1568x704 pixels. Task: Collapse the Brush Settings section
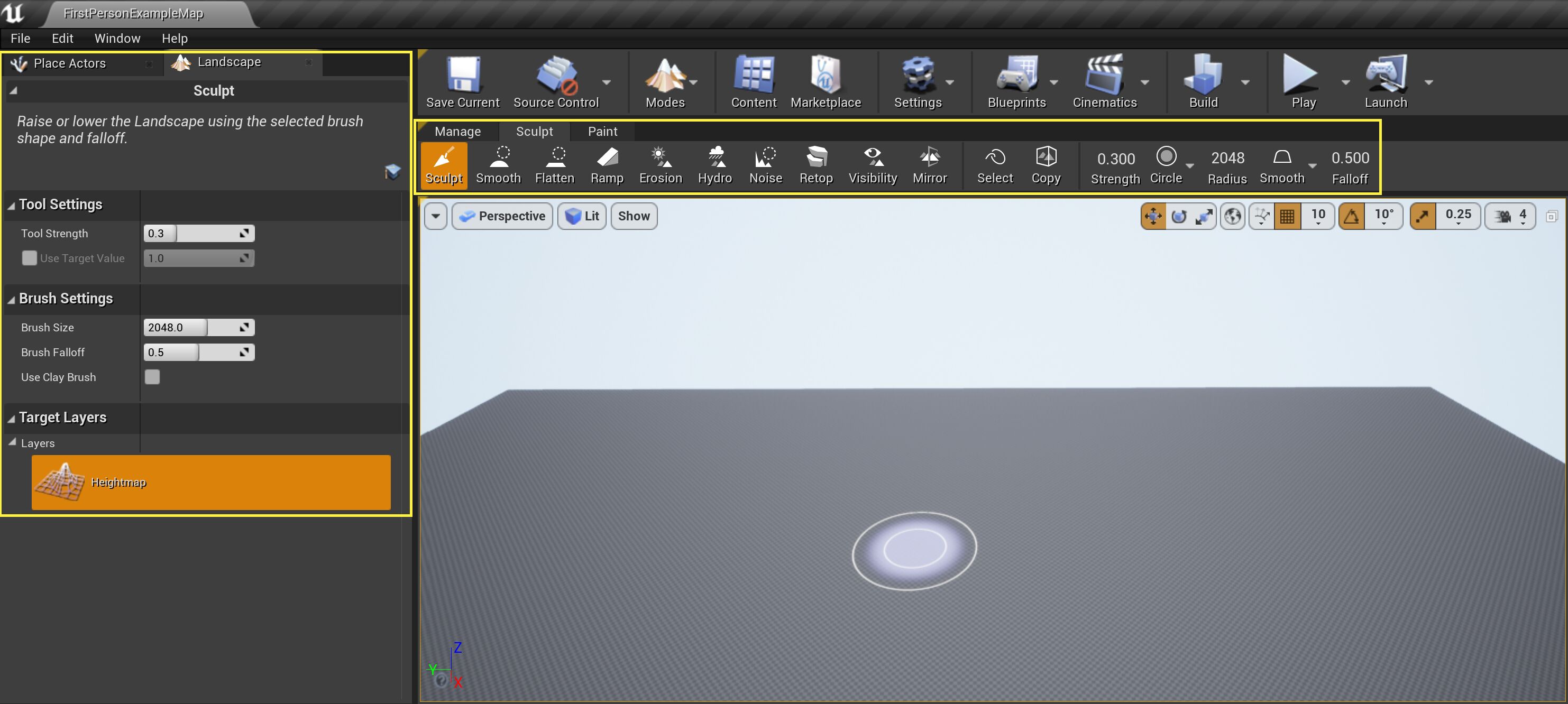[11, 299]
